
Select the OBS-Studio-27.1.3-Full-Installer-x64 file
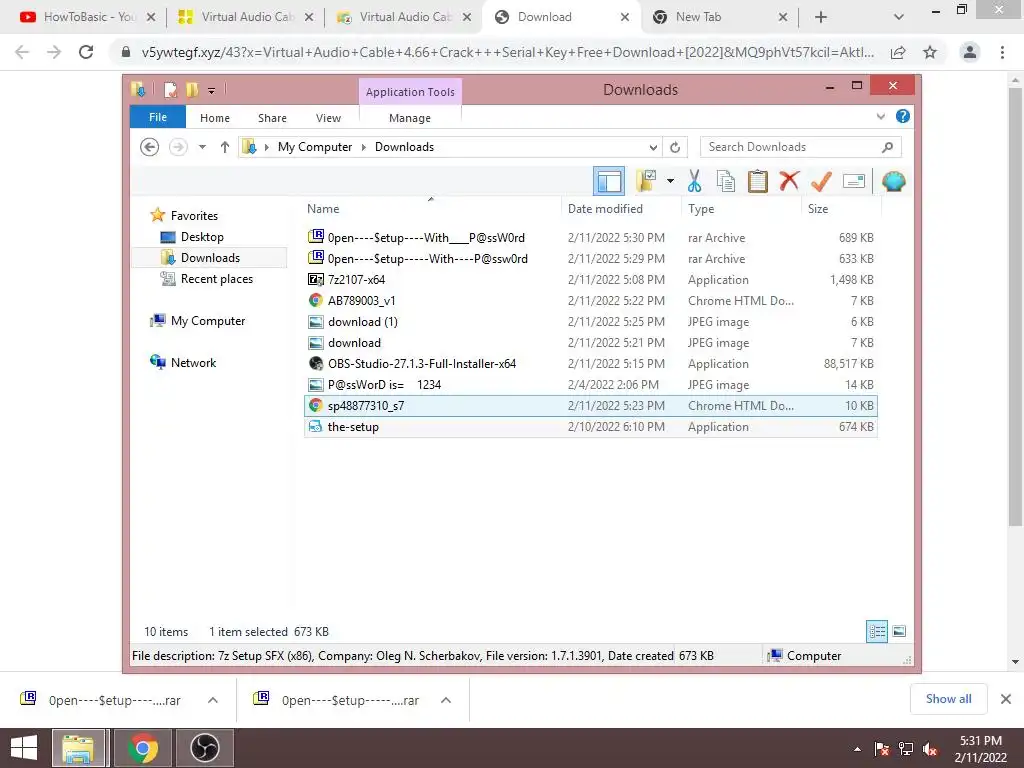click(591, 364)
